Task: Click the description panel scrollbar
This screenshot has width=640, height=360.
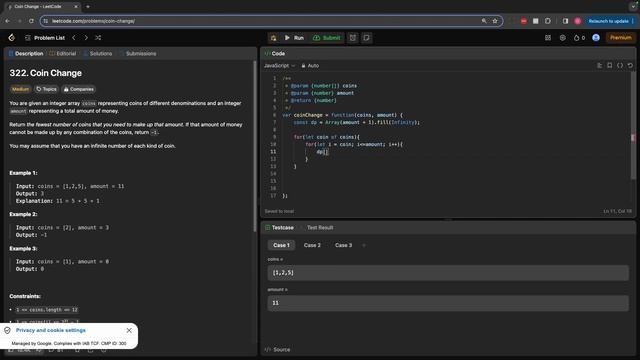Action: 255,147
